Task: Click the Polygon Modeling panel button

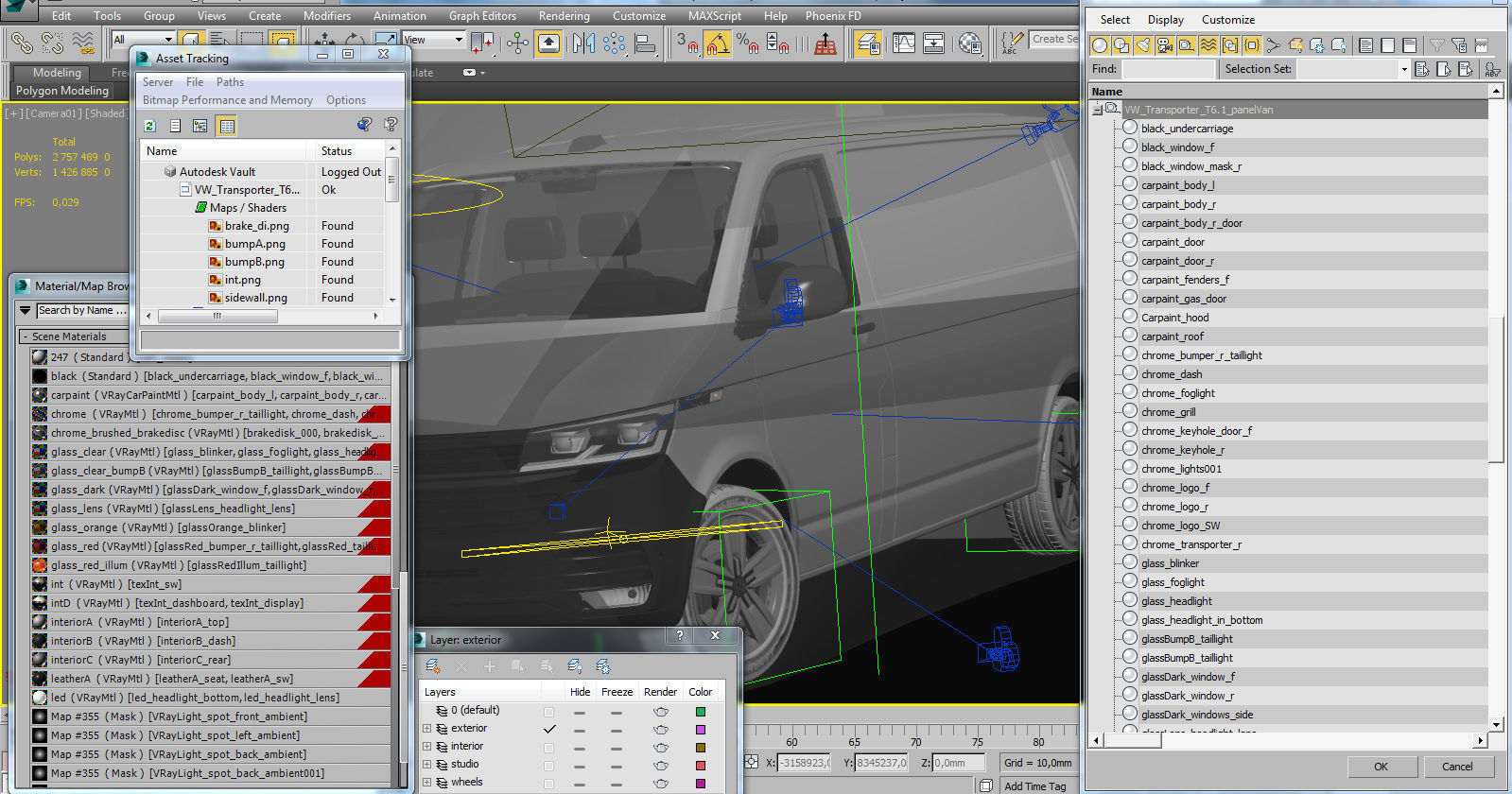Action: coord(62,91)
